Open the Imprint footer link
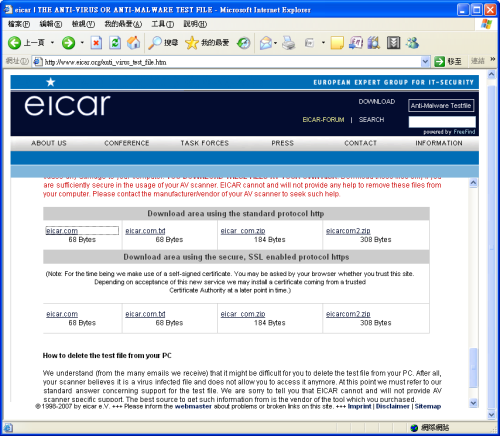 coord(359,406)
